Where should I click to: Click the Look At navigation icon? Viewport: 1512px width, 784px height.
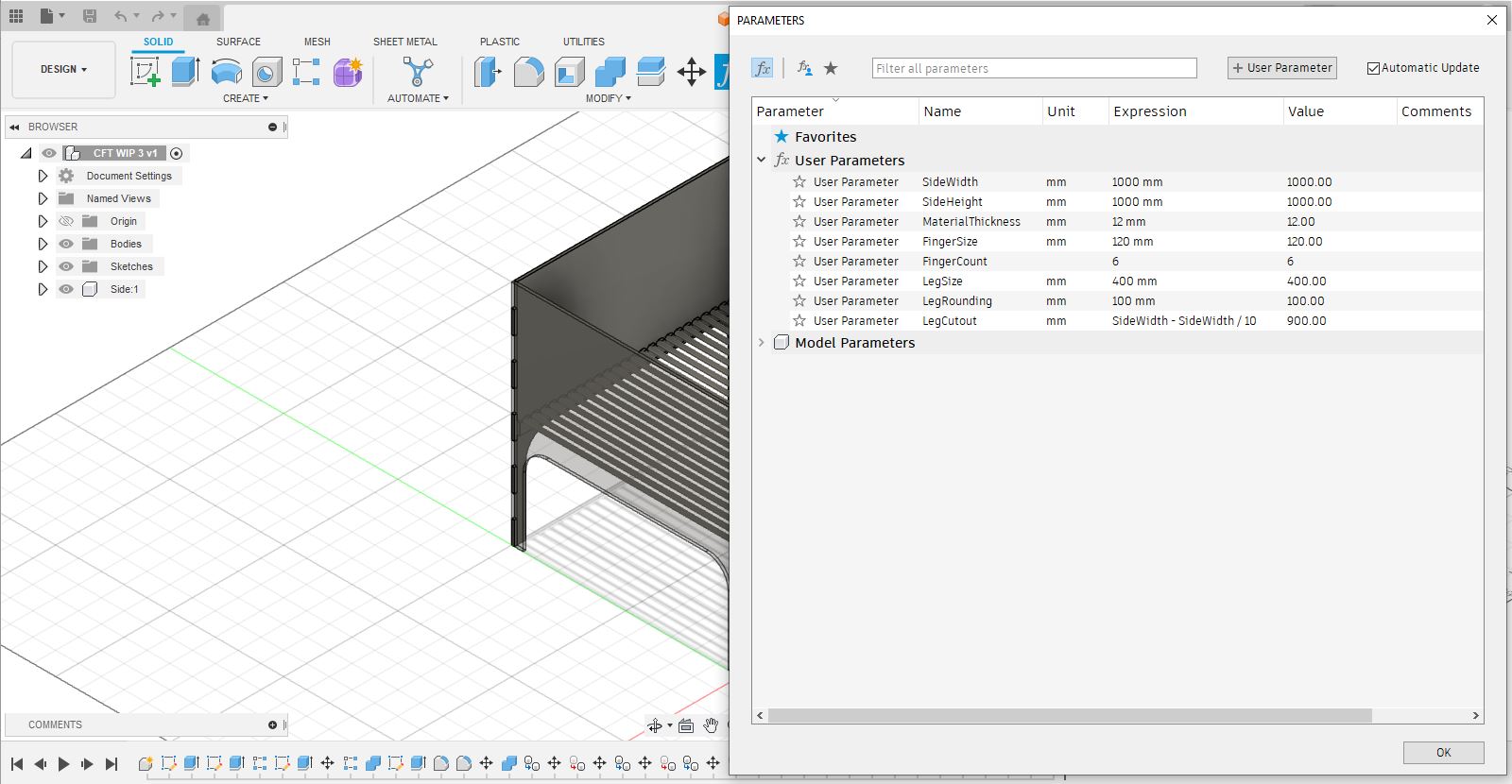[686, 725]
